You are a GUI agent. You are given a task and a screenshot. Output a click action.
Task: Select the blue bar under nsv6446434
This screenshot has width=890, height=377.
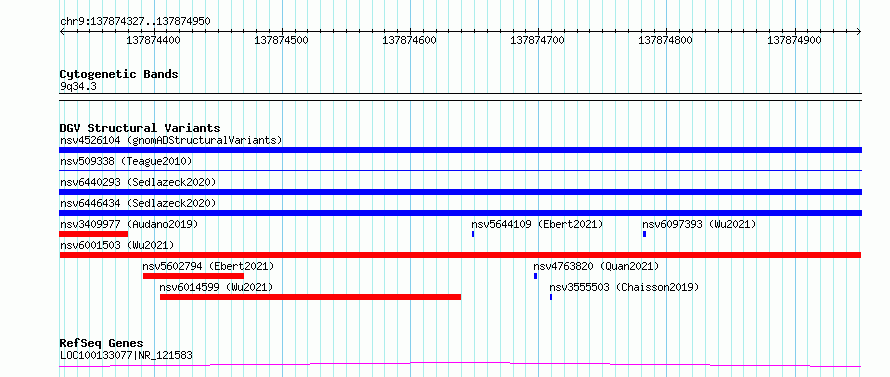[460, 213]
